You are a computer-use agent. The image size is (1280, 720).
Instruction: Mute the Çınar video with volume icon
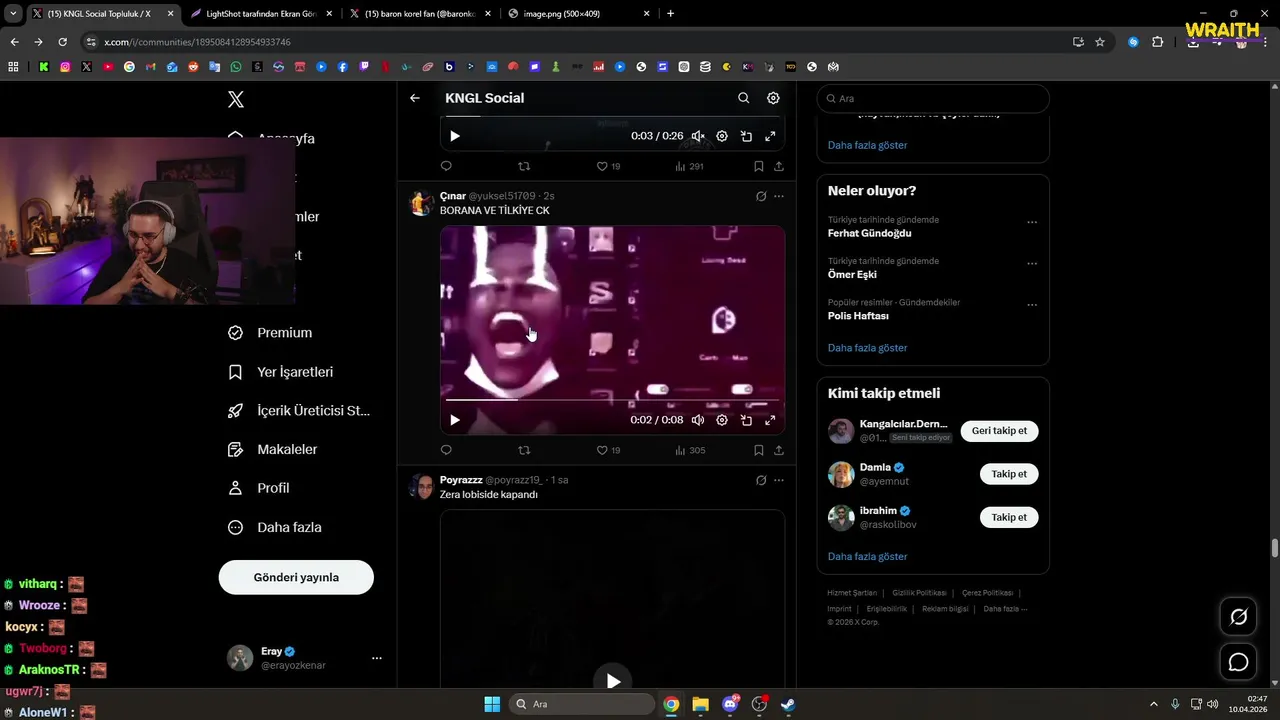tap(698, 420)
